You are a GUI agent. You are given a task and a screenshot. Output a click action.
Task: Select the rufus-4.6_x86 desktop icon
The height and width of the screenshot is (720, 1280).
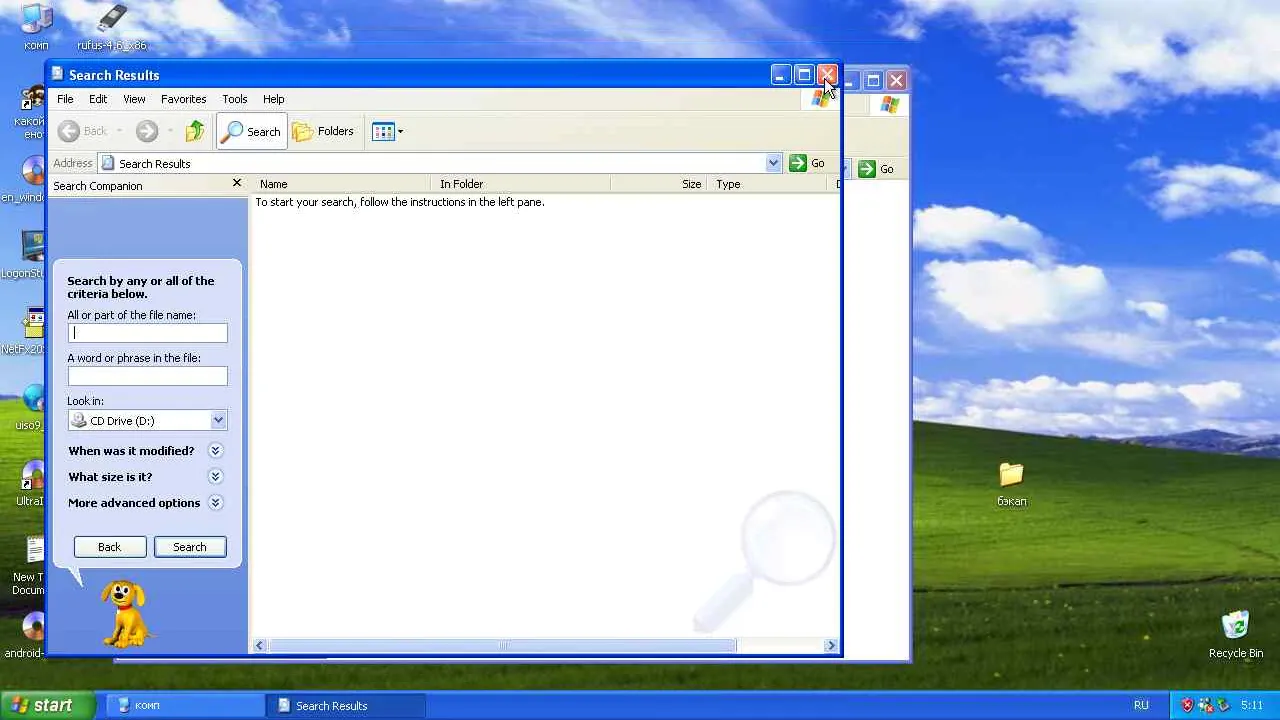pos(112,25)
